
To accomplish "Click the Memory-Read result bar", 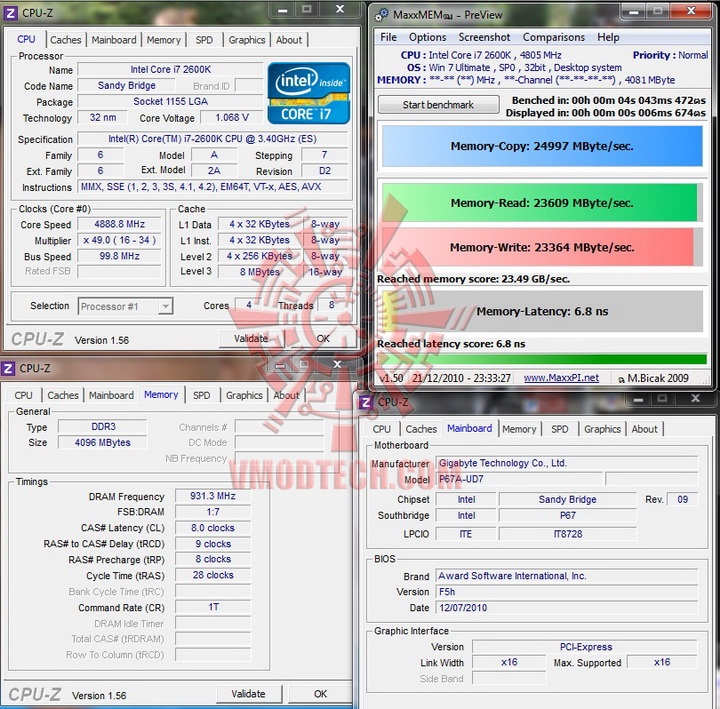I will pyautogui.click(x=540, y=203).
